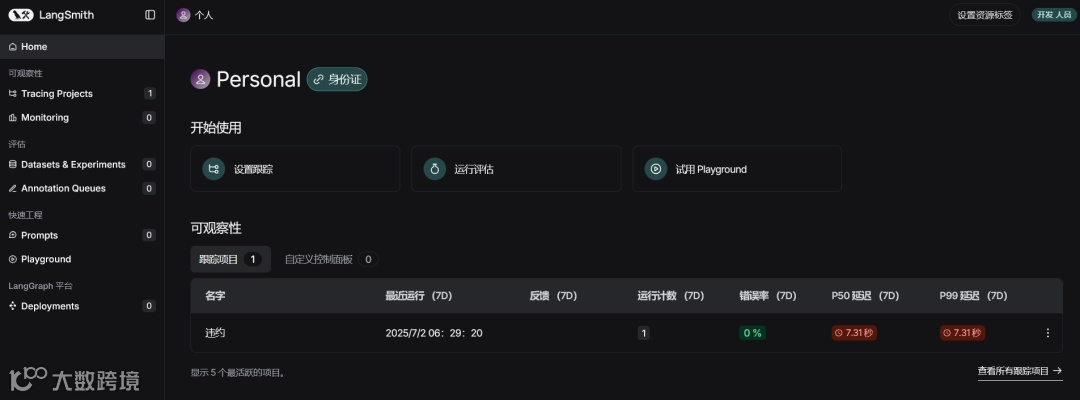The height and width of the screenshot is (400, 1080).
Task: Open Monitoring in the sidebar
Action: pyautogui.click(x=82, y=118)
